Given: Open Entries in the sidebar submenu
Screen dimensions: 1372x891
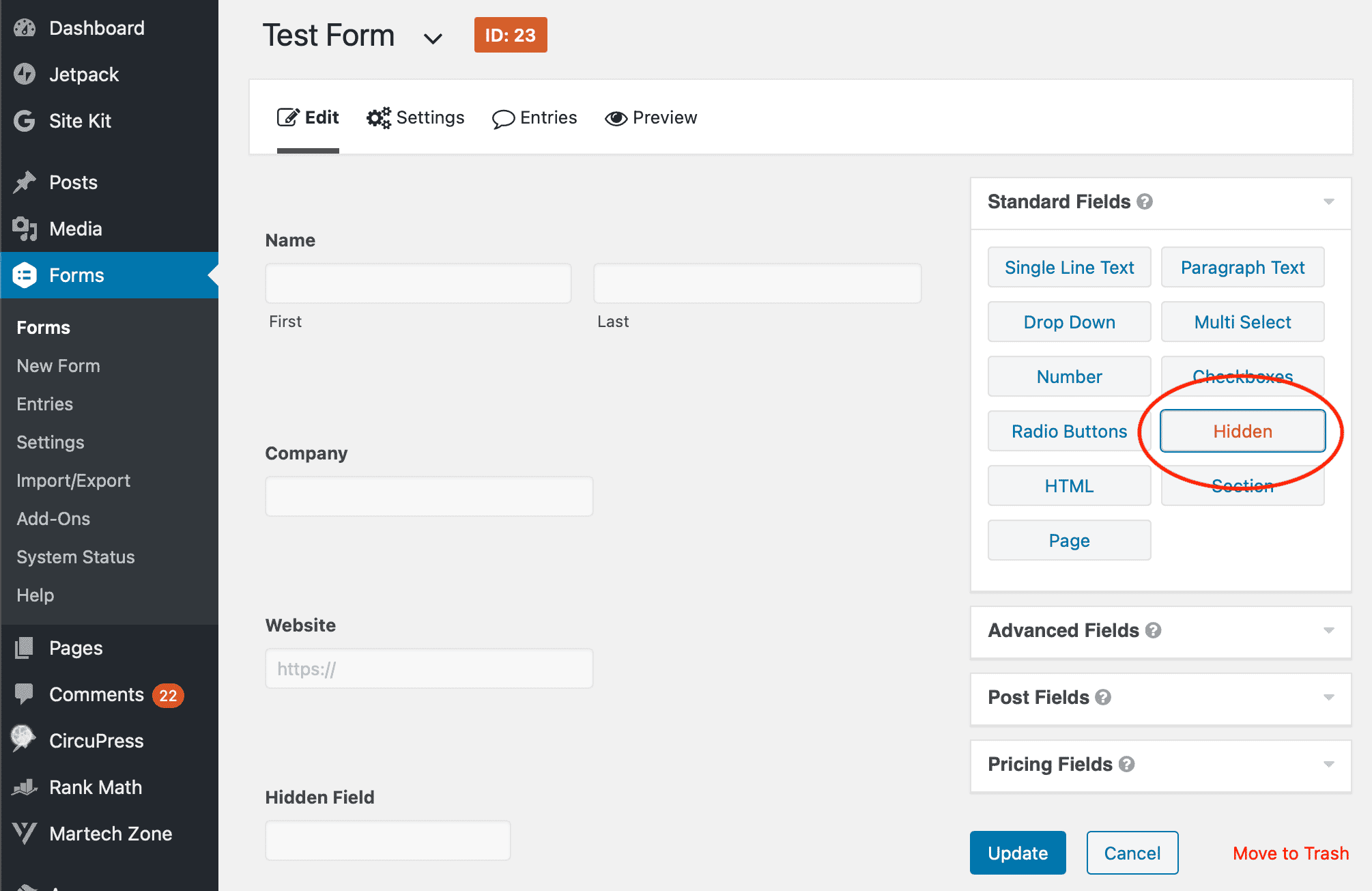Looking at the screenshot, I should click(44, 404).
